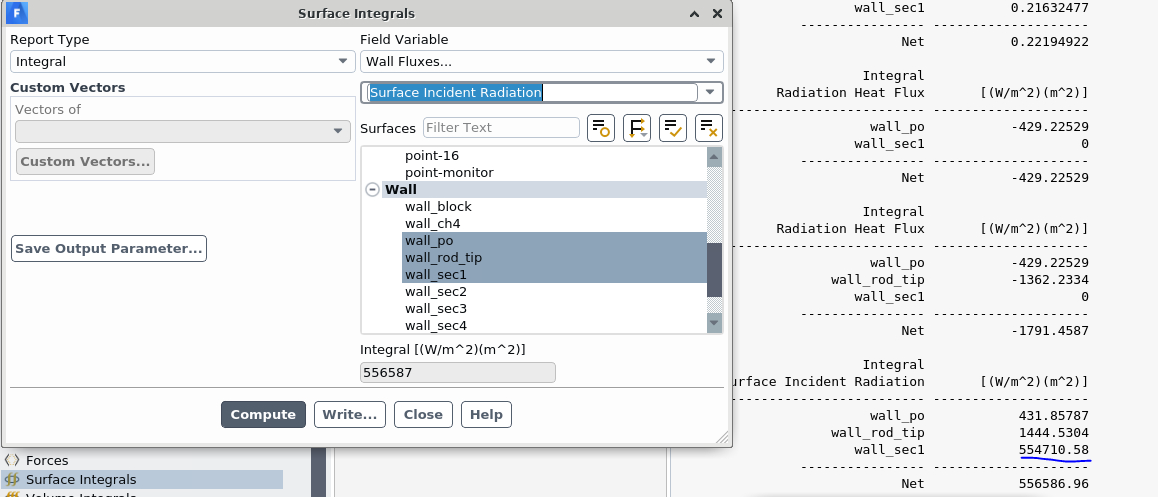Viewport: 1158px width, 497px height.
Task: Close the Surface Integrals dialog using title X
Action: [717, 14]
